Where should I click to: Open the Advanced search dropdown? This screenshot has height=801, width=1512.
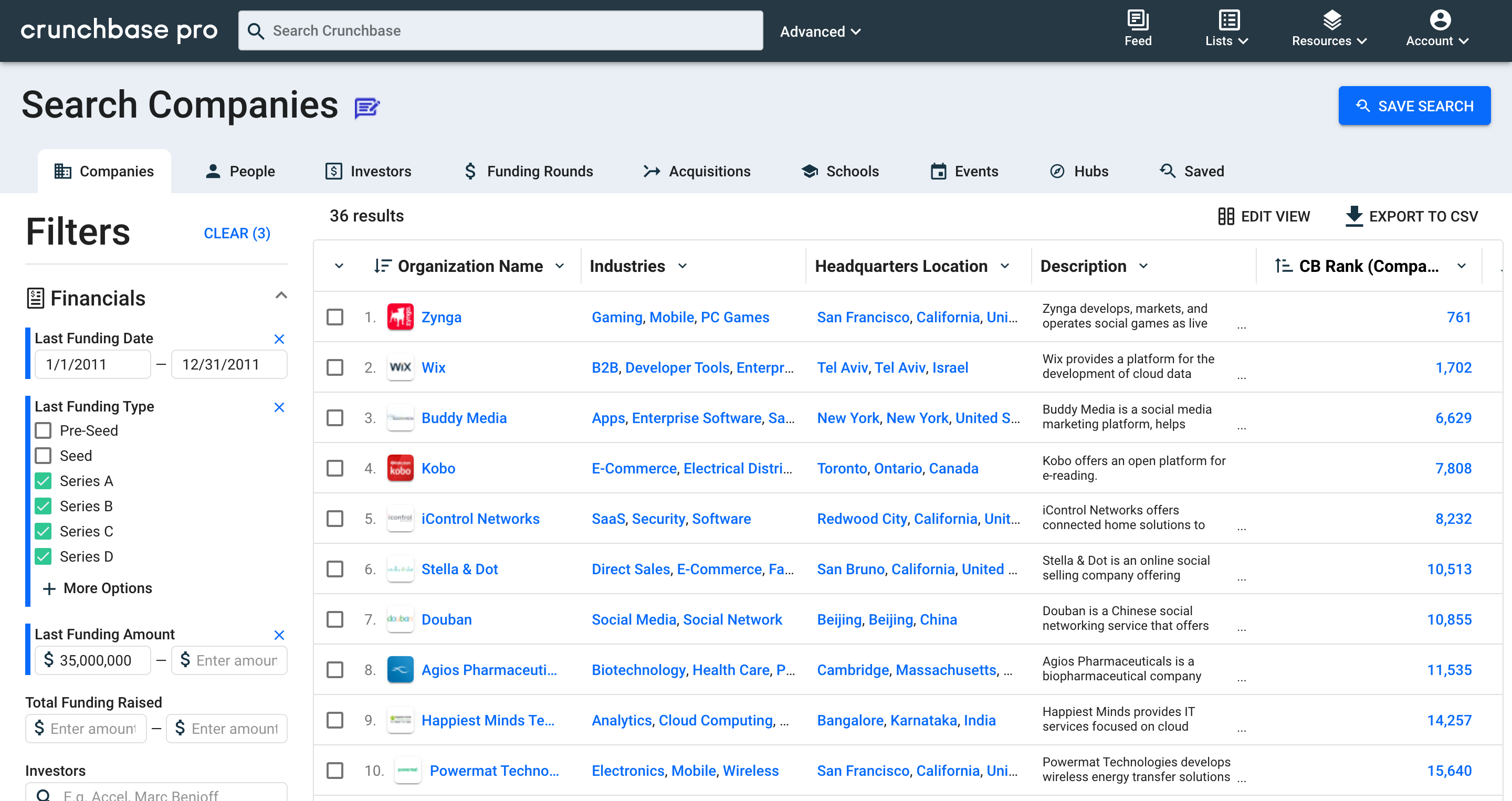[820, 31]
